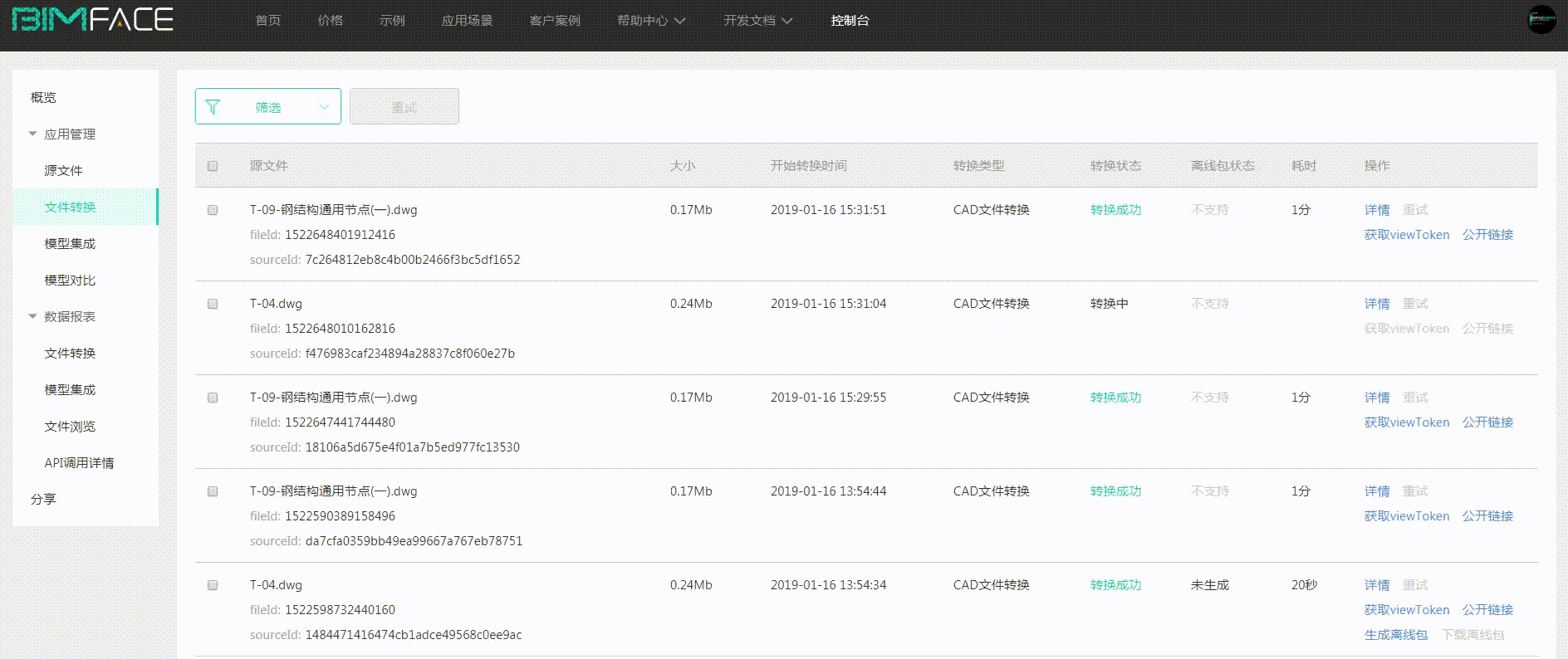Click the funnel filter icon

[x=213, y=107]
